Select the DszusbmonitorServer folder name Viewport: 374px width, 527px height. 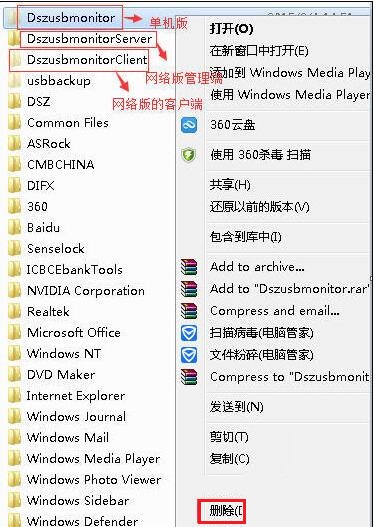[x=89, y=39]
